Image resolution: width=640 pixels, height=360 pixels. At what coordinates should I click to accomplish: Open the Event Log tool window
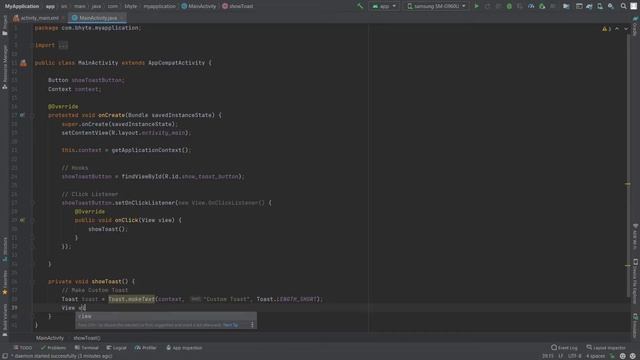pos(564,348)
